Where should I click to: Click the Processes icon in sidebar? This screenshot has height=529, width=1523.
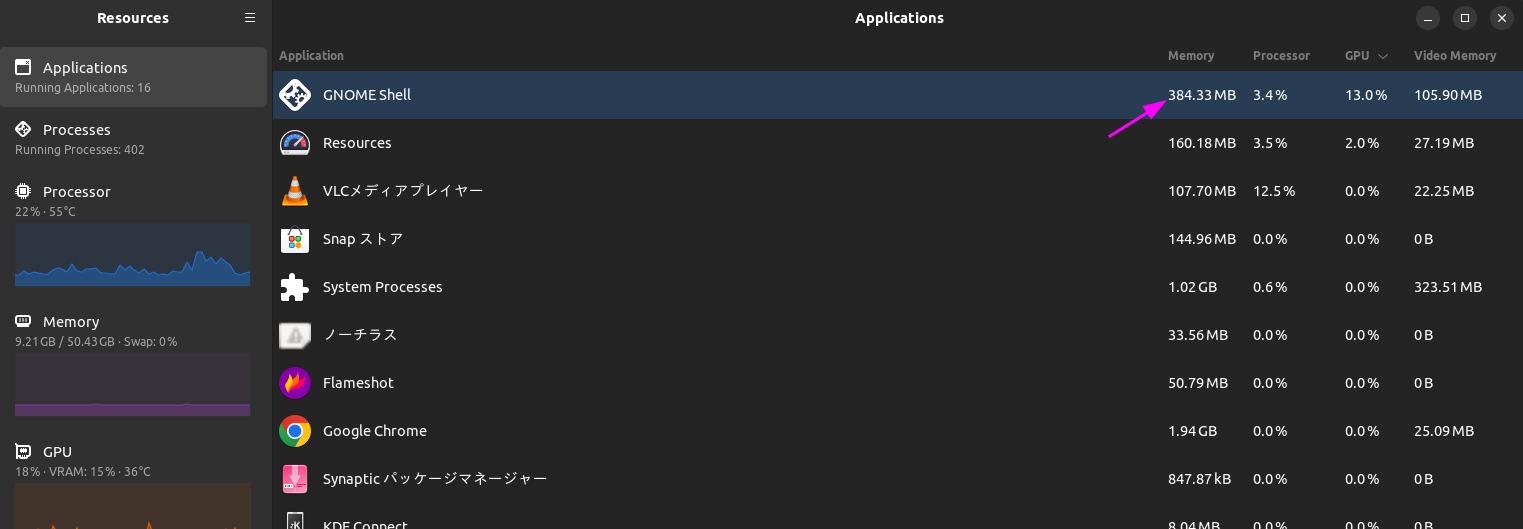tap(23, 129)
